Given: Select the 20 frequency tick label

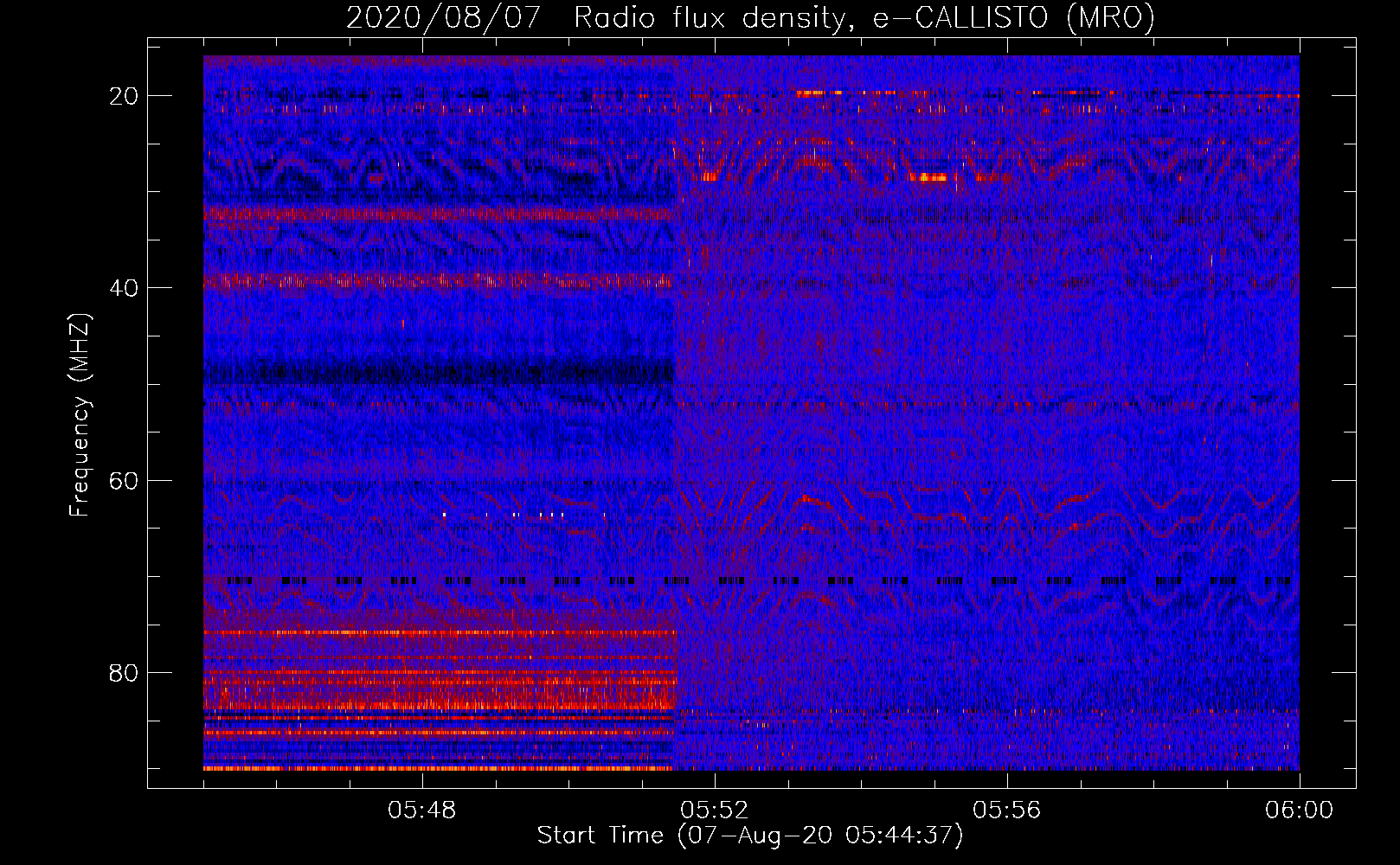Looking at the screenshot, I should click(125, 96).
